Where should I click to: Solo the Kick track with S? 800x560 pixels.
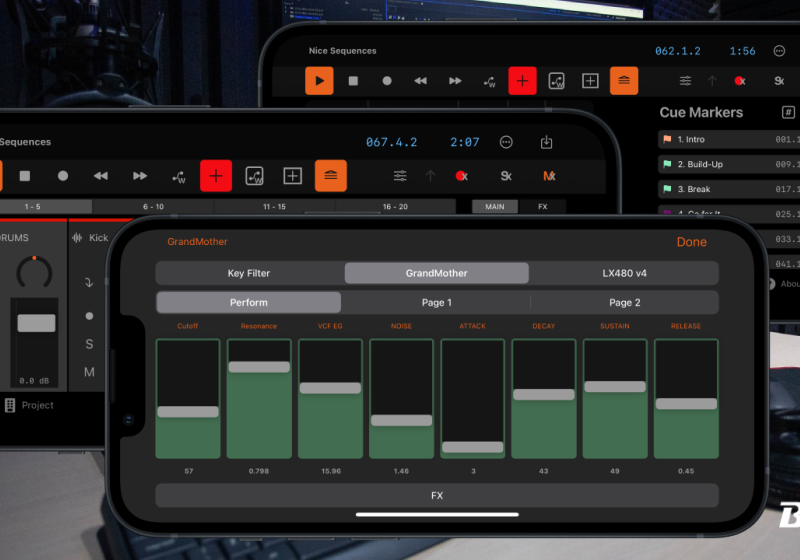coord(89,344)
